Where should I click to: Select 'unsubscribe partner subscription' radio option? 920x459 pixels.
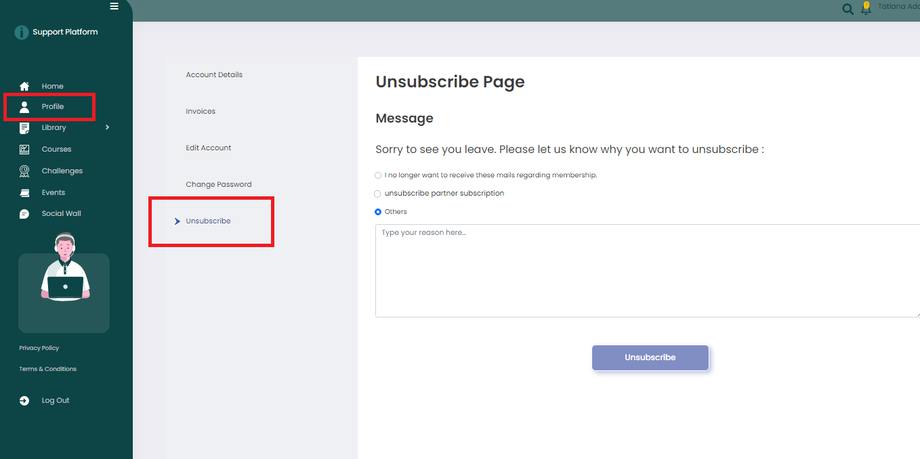[x=378, y=193]
